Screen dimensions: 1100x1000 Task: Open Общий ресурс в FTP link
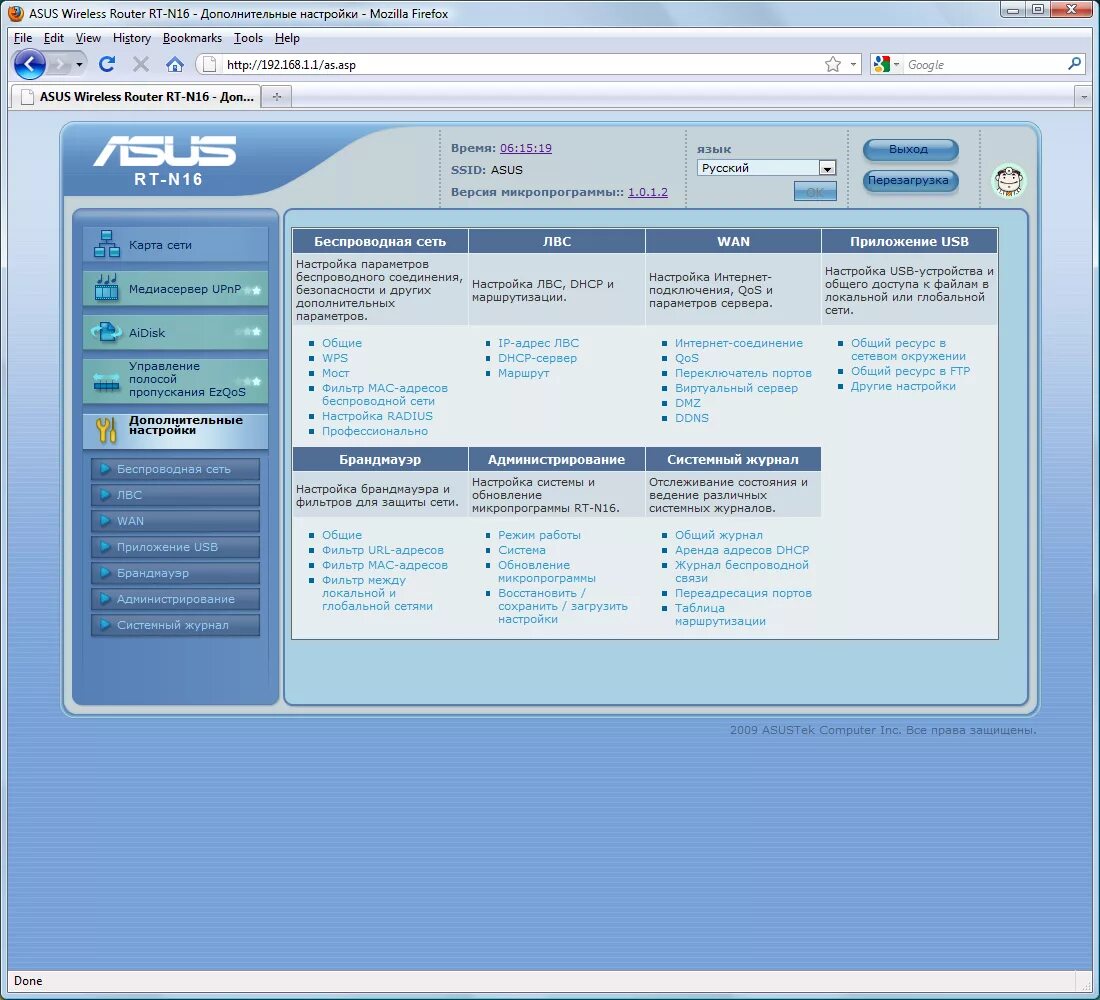coord(910,371)
